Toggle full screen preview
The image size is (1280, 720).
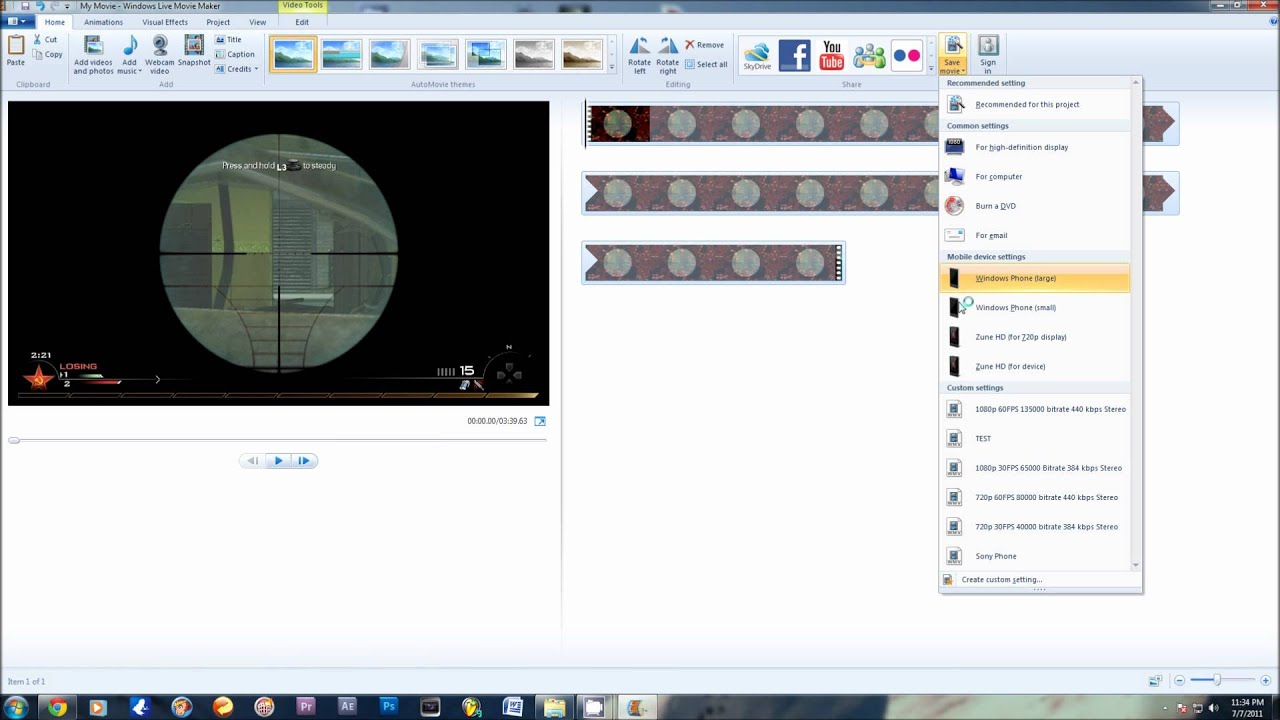point(540,421)
